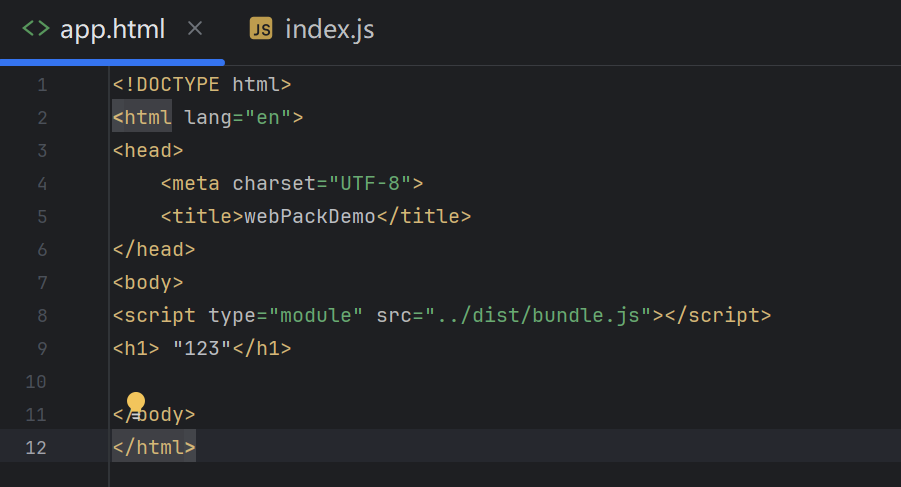This screenshot has height=487, width=901.
Task: Click line number 1 in the gutter
Action: tap(42, 85)
